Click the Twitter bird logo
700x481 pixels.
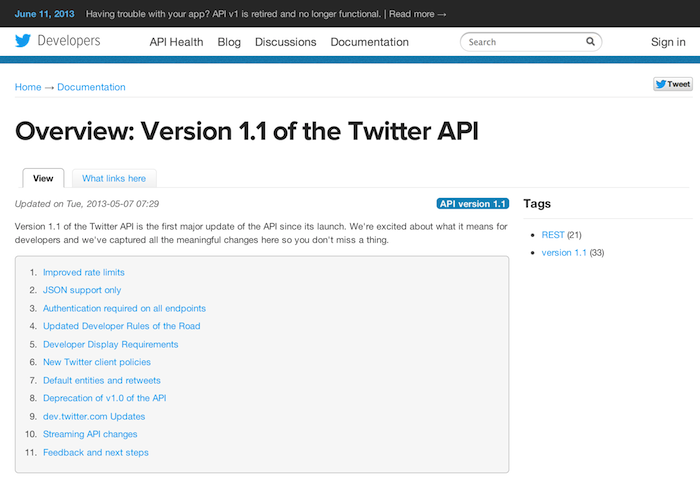pyautogui.click(x=23, y=41)
